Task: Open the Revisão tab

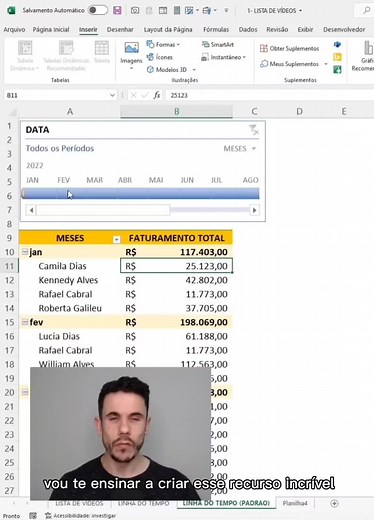Action: (x=277, y=29)
